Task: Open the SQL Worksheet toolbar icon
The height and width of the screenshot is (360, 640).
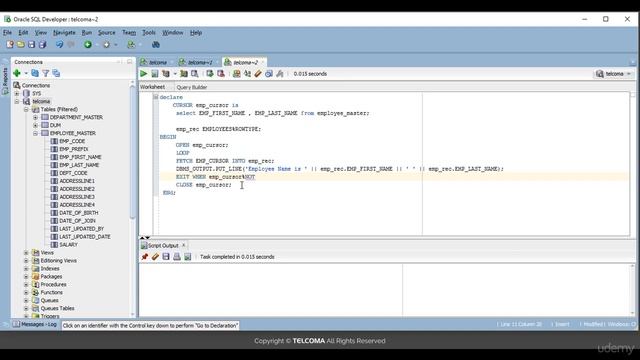Action: coord(131,44)
